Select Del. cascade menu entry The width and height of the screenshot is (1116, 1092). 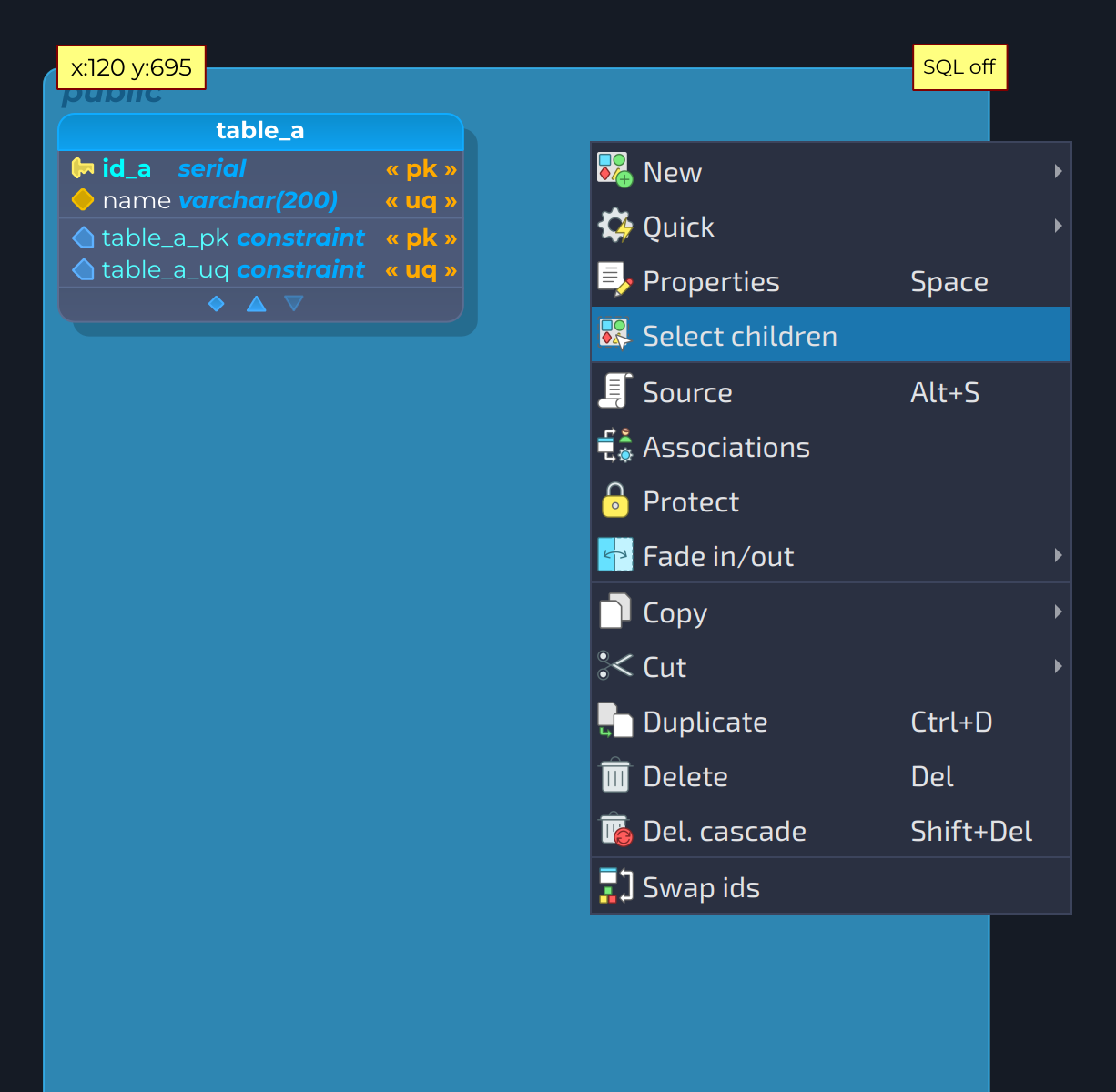(x=831, y=830)
